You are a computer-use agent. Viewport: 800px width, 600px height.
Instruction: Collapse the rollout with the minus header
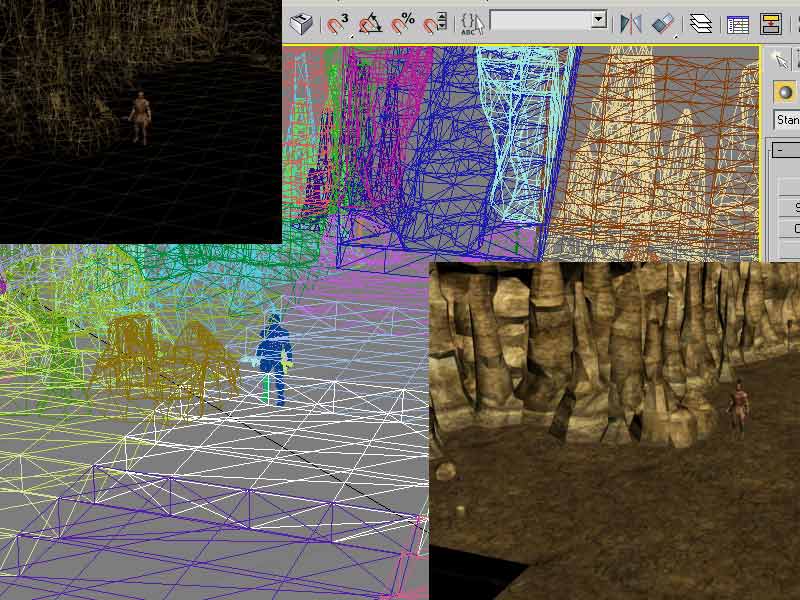pyautogui.click(x=783, y=150)
